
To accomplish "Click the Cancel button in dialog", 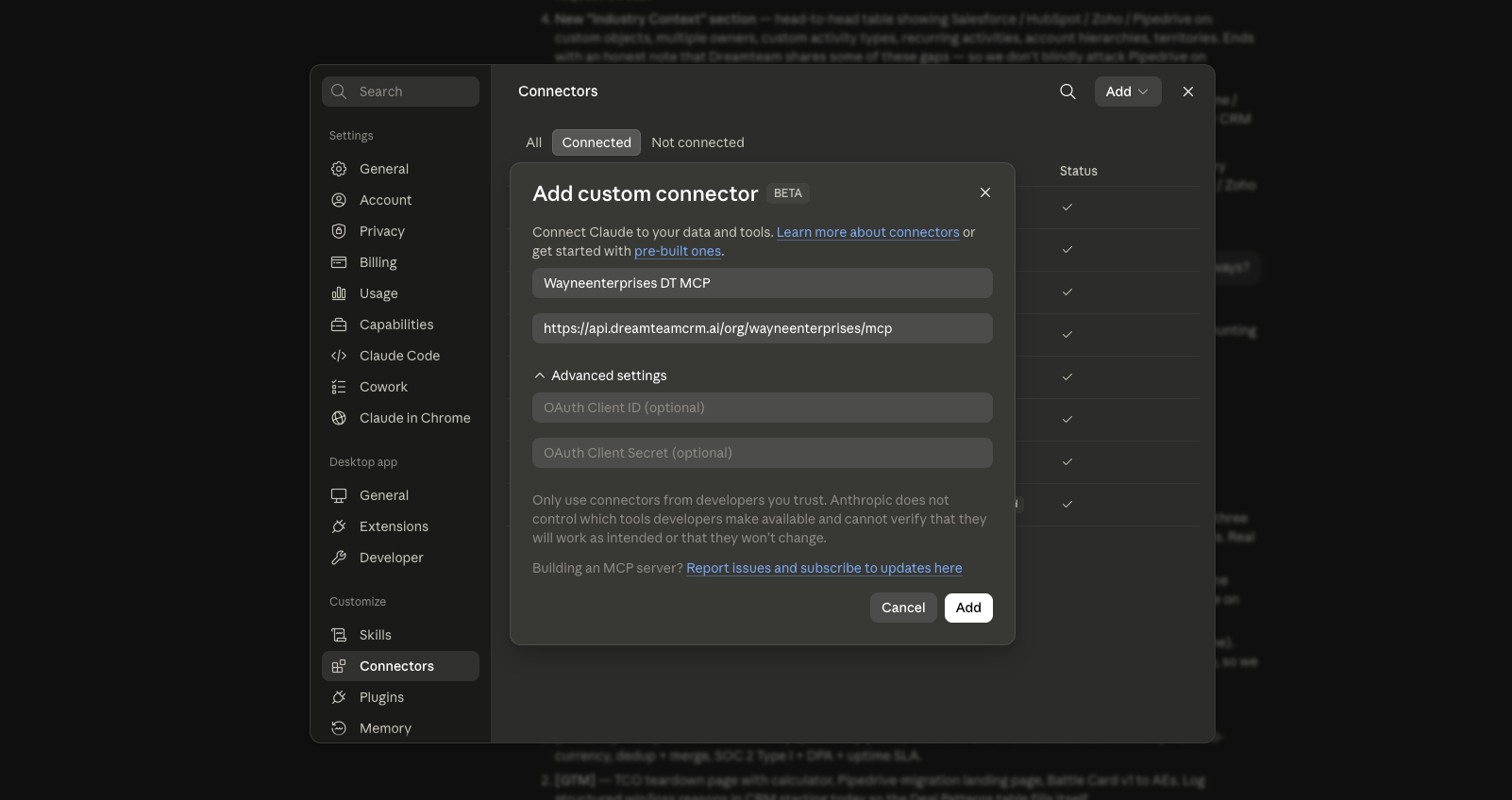I will [x=903, y=608].
